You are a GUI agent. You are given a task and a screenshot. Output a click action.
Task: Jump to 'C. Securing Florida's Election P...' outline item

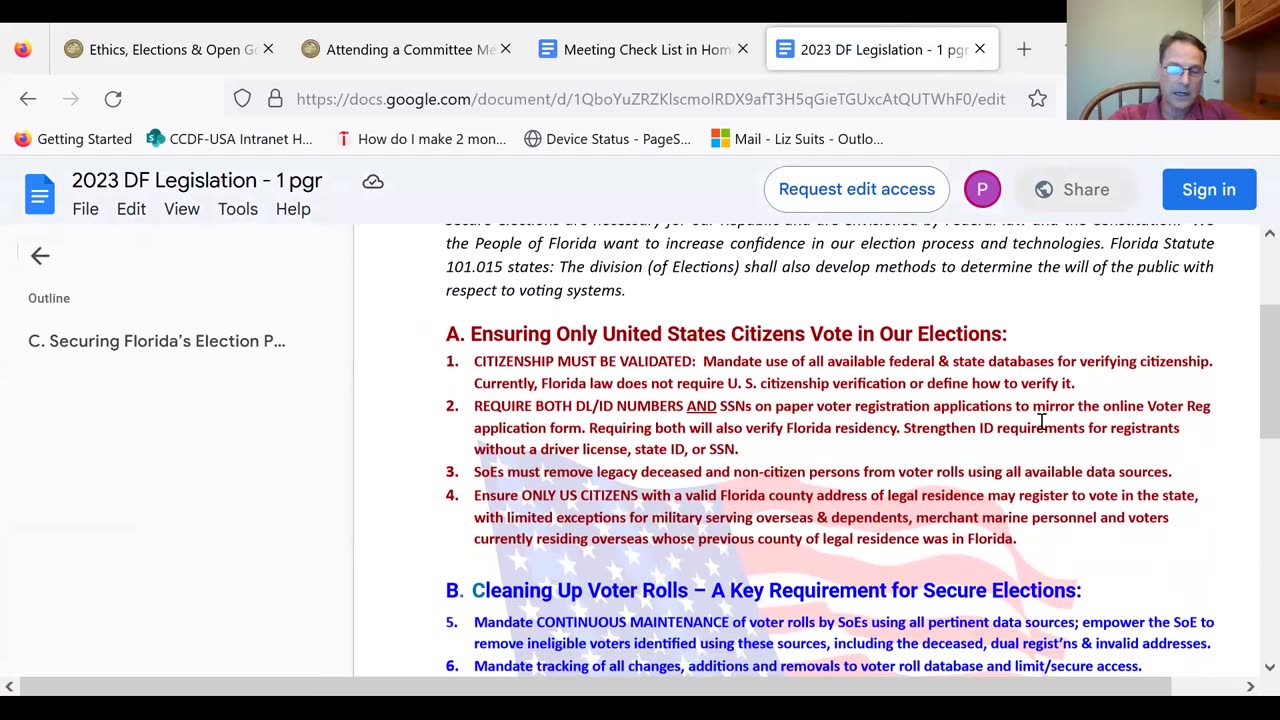tap(157, 341)
